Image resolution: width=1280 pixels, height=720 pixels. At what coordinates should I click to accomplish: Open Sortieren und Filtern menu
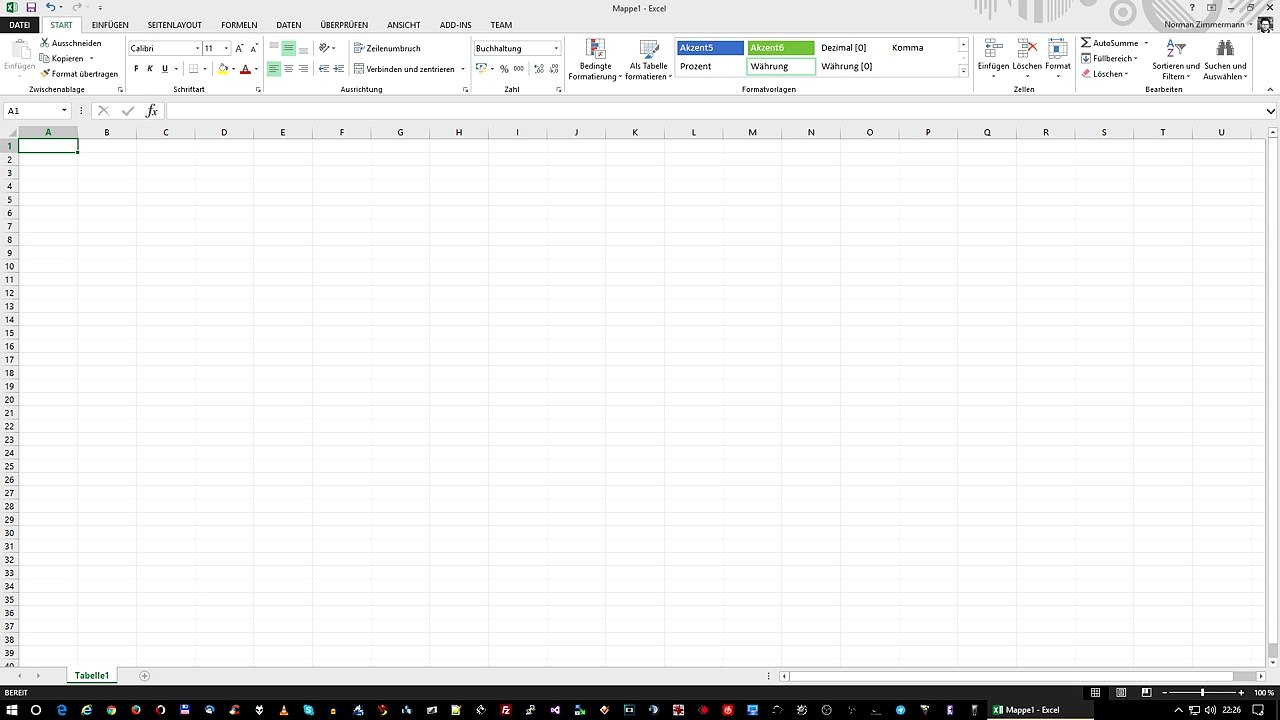[x=1176, y=60]
